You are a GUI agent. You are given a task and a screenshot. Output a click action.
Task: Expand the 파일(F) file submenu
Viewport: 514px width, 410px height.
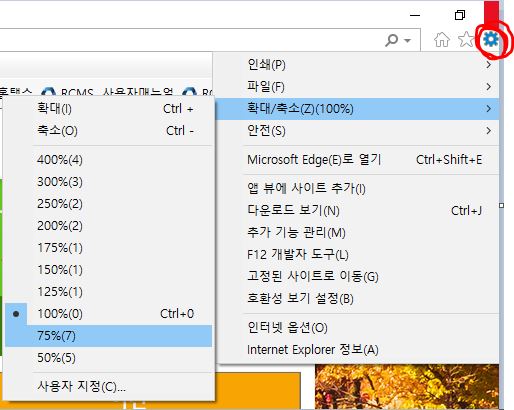tap(358, 87)
